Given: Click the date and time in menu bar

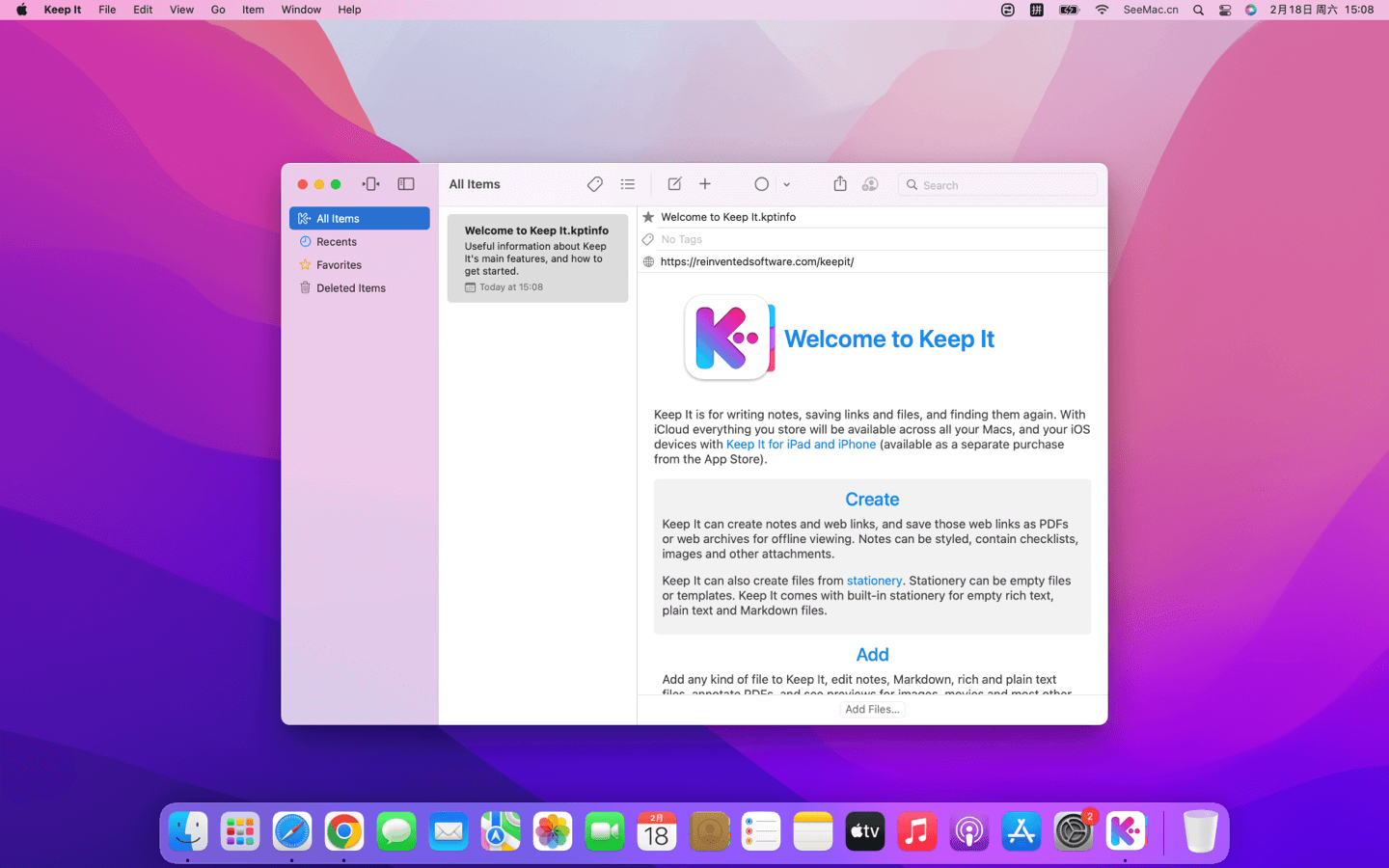Looking at the screenshot, I should (x=1321, y=10).
